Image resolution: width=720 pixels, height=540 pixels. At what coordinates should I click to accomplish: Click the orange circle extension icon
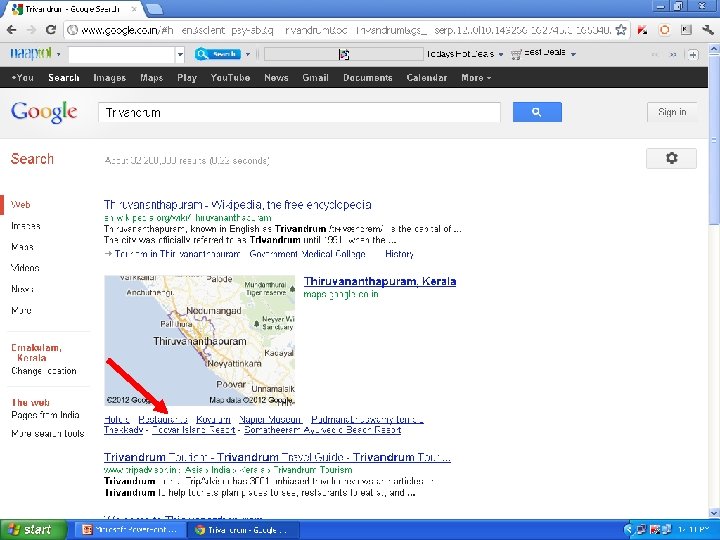(664, 30)
